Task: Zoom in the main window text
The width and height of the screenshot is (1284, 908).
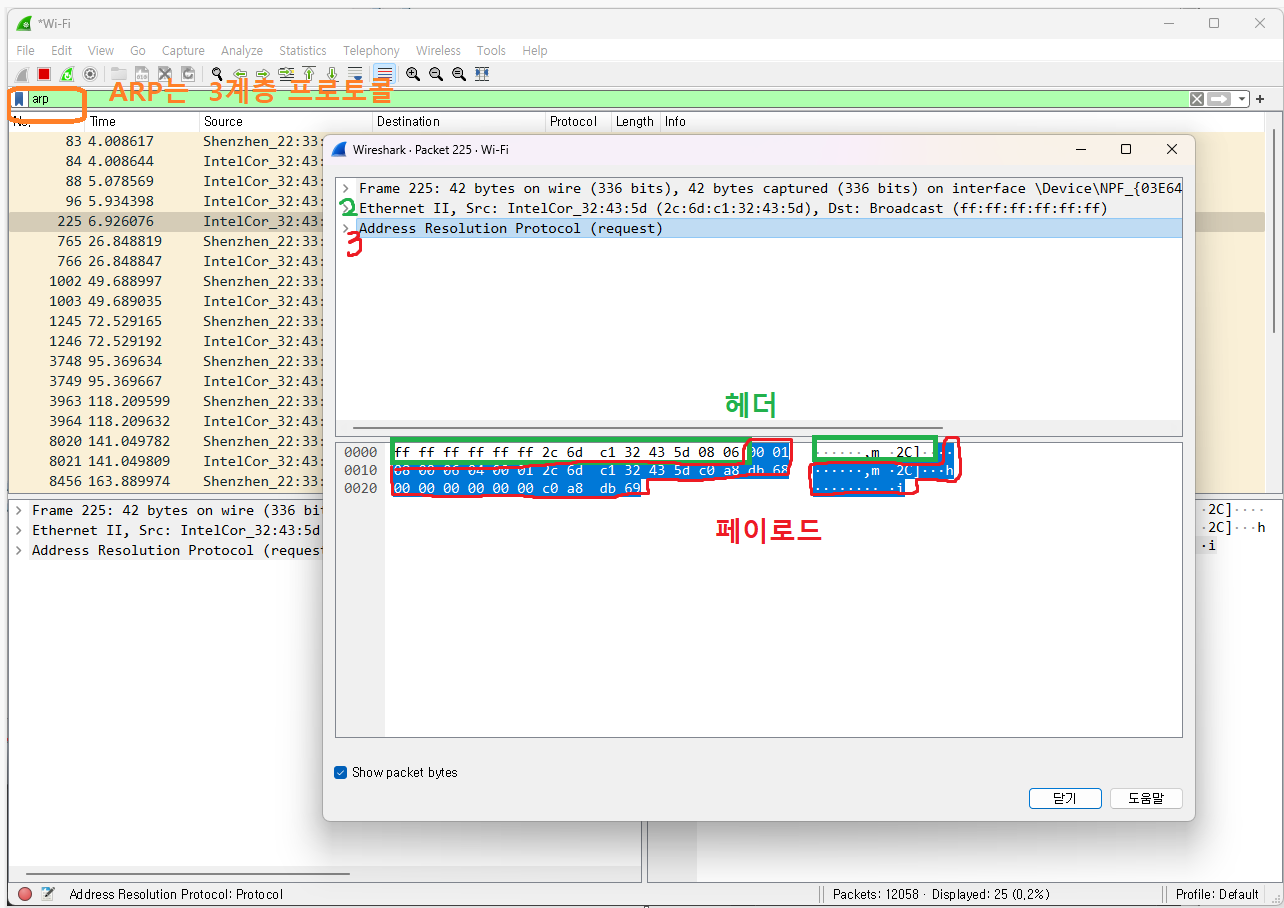Action: [x=413, y=74]
